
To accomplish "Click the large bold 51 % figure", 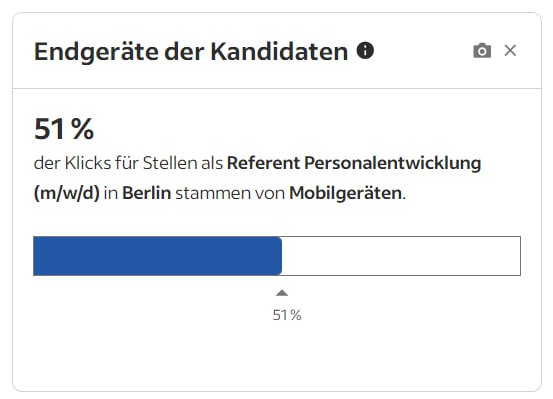I will click(x=64, y=129).
